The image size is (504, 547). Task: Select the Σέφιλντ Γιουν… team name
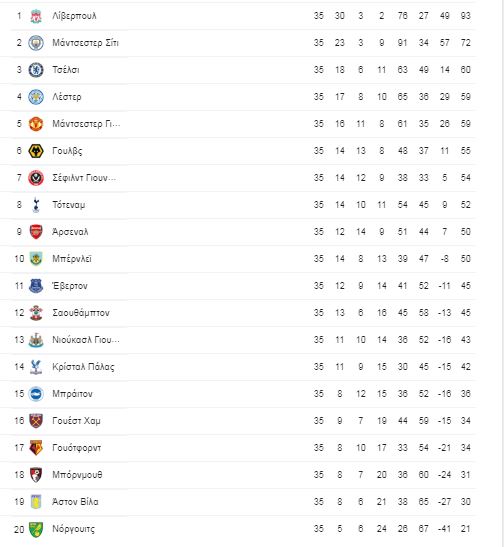tap(84, 178)
